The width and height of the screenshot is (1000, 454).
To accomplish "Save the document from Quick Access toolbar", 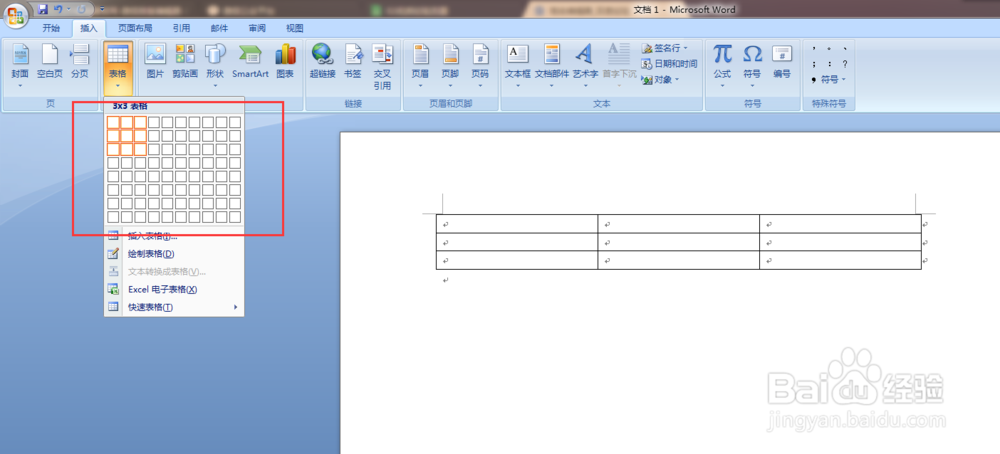I will coord(43,10).
